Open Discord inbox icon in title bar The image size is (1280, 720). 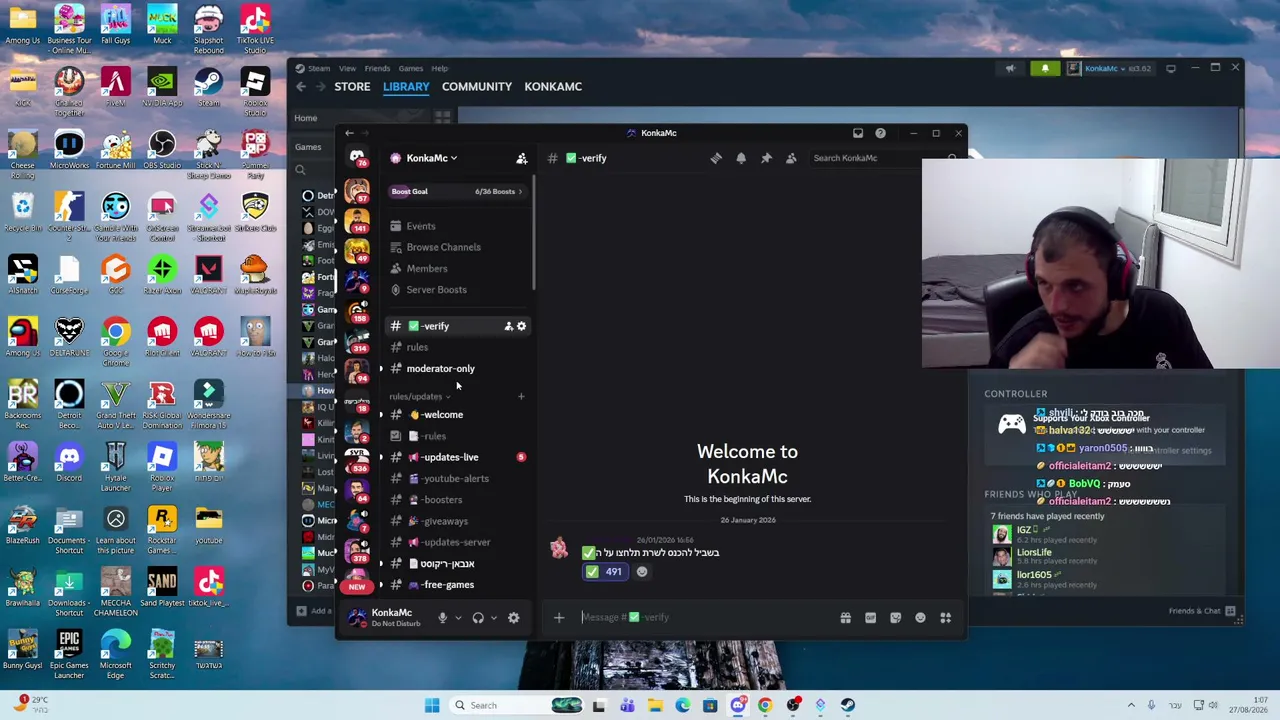point(858,133)
